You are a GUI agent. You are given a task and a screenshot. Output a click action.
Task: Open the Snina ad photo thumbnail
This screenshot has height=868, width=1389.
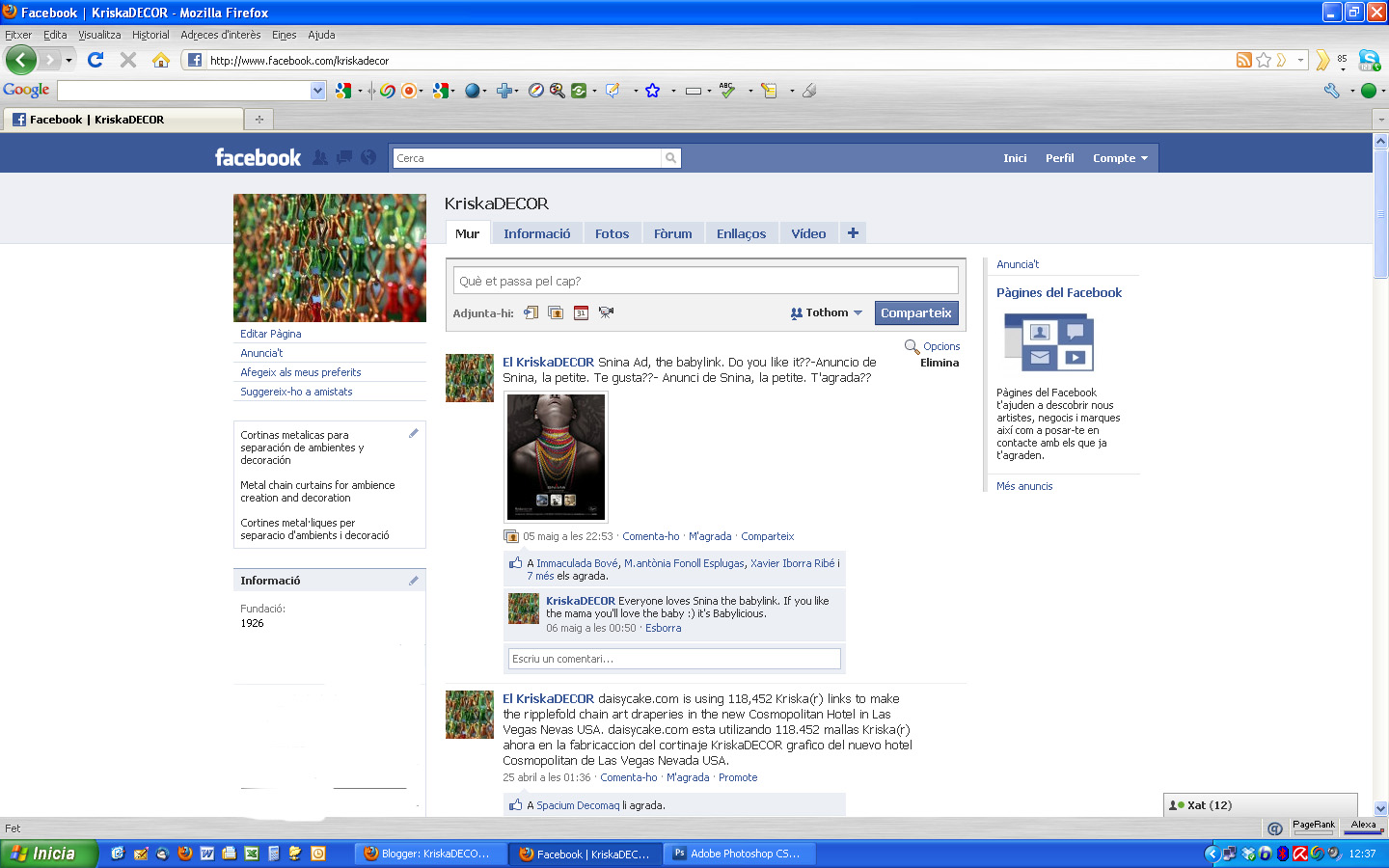(556, 456)
